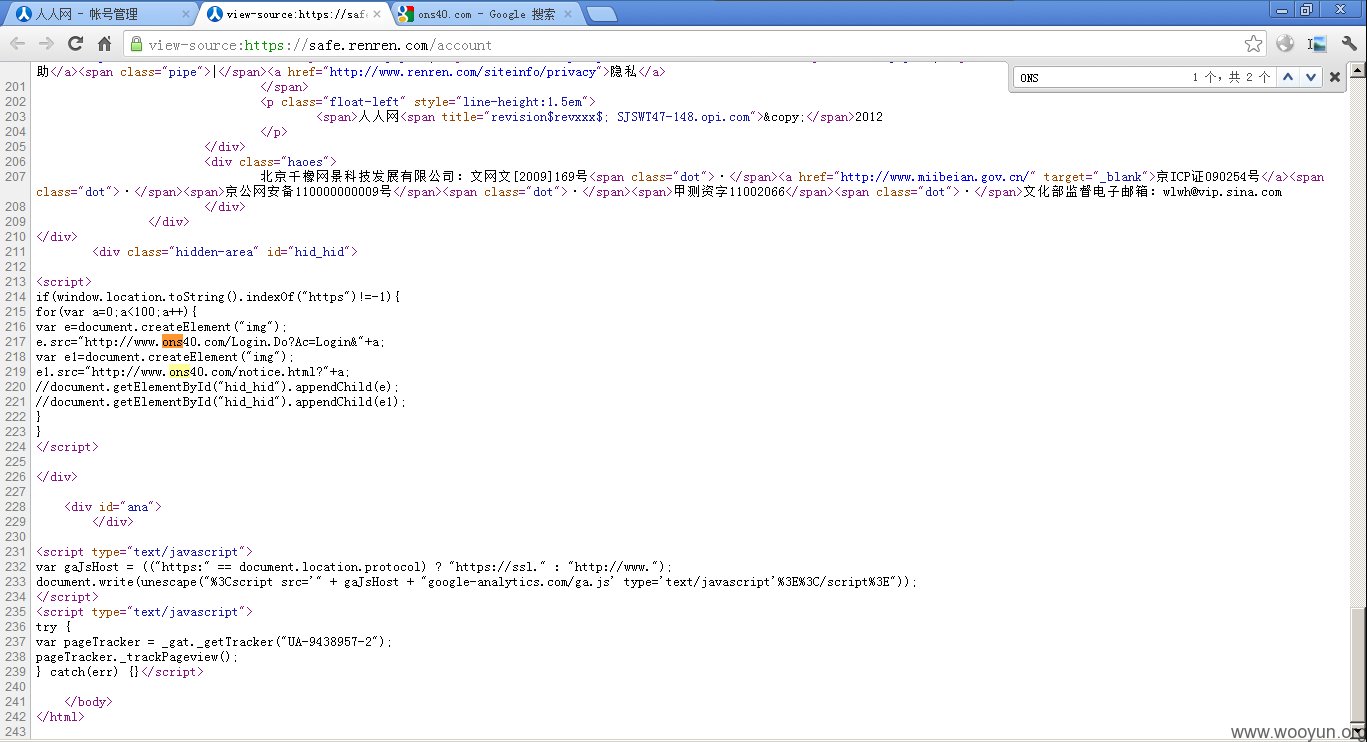Click the scrollbar up arrow
Screen dimensions: 1367x742
tap(1358, 72)
